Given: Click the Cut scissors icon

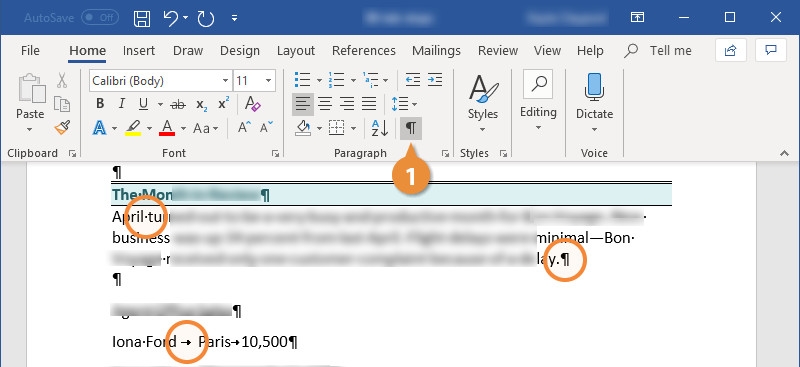Looking at the screenshot, I should click(x=62, y=80).
